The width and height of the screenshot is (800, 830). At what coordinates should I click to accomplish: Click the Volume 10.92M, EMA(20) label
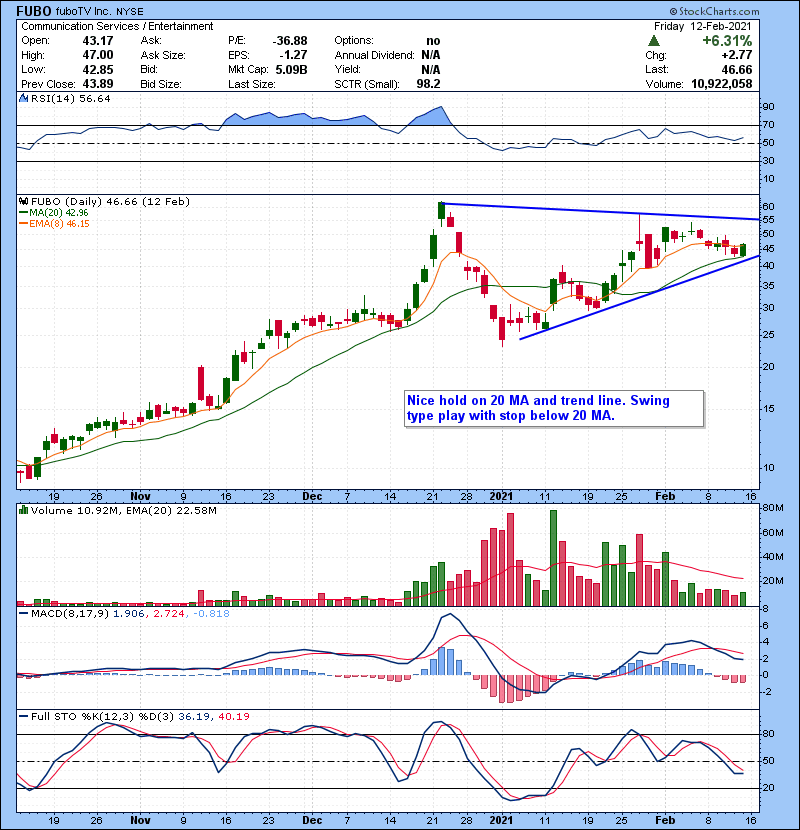click(x=123, y=510)
